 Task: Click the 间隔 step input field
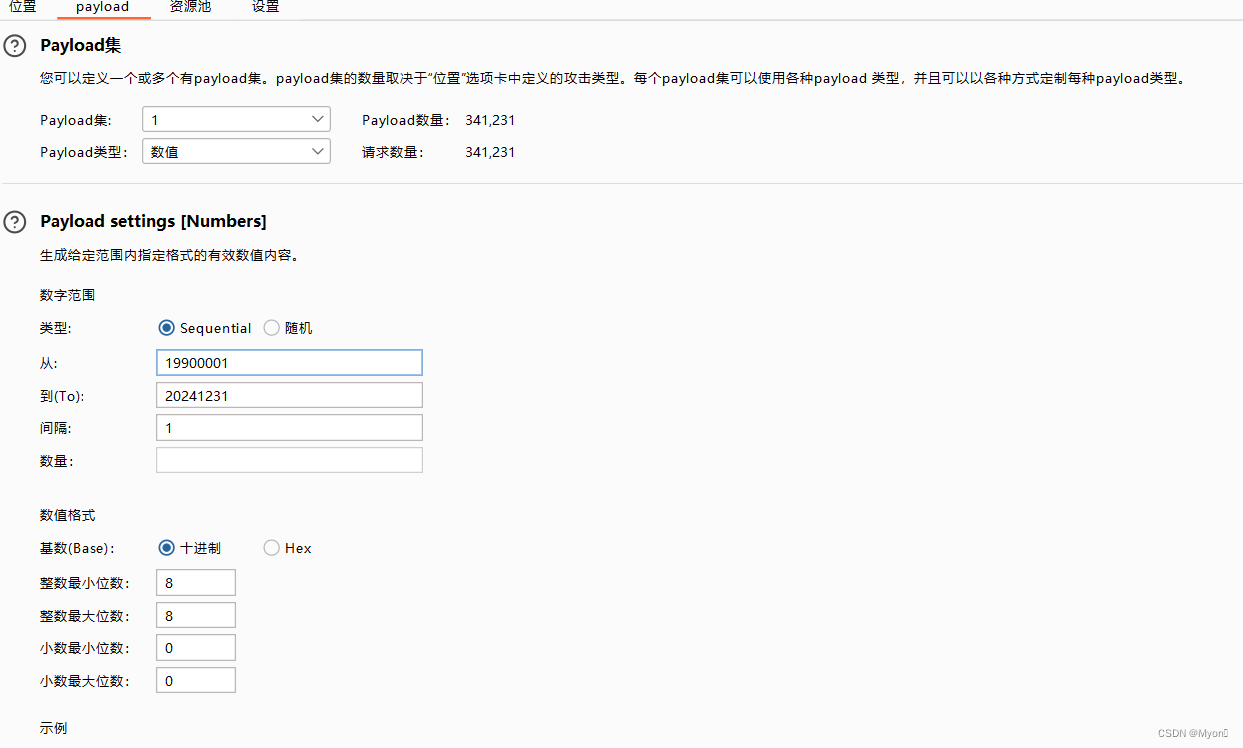pos(289,427)
